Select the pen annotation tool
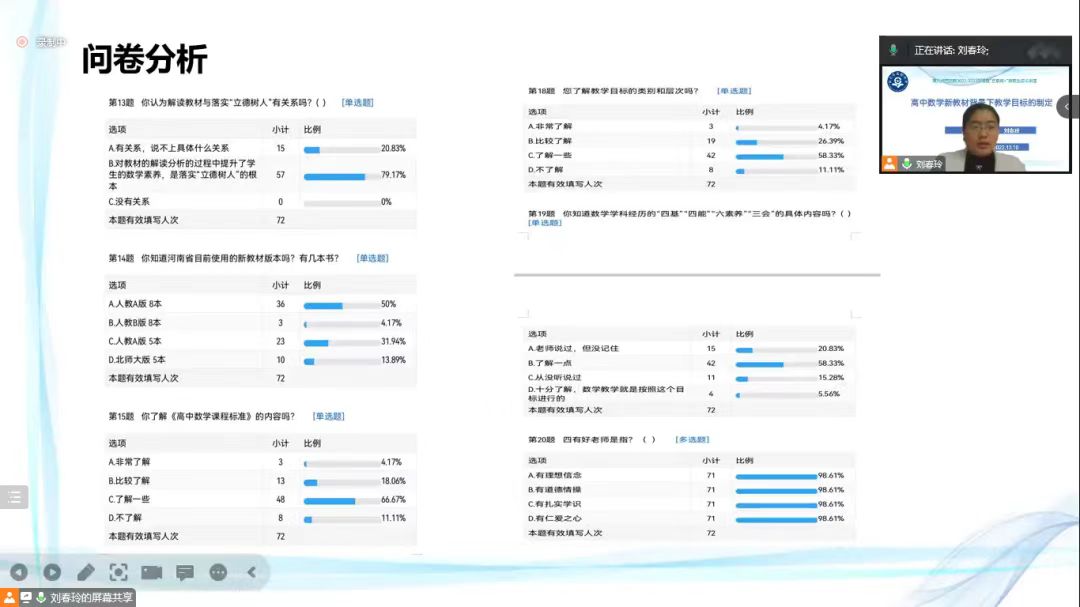The height and width of the screenshot is (607, 1080). [x=86, y=572]
